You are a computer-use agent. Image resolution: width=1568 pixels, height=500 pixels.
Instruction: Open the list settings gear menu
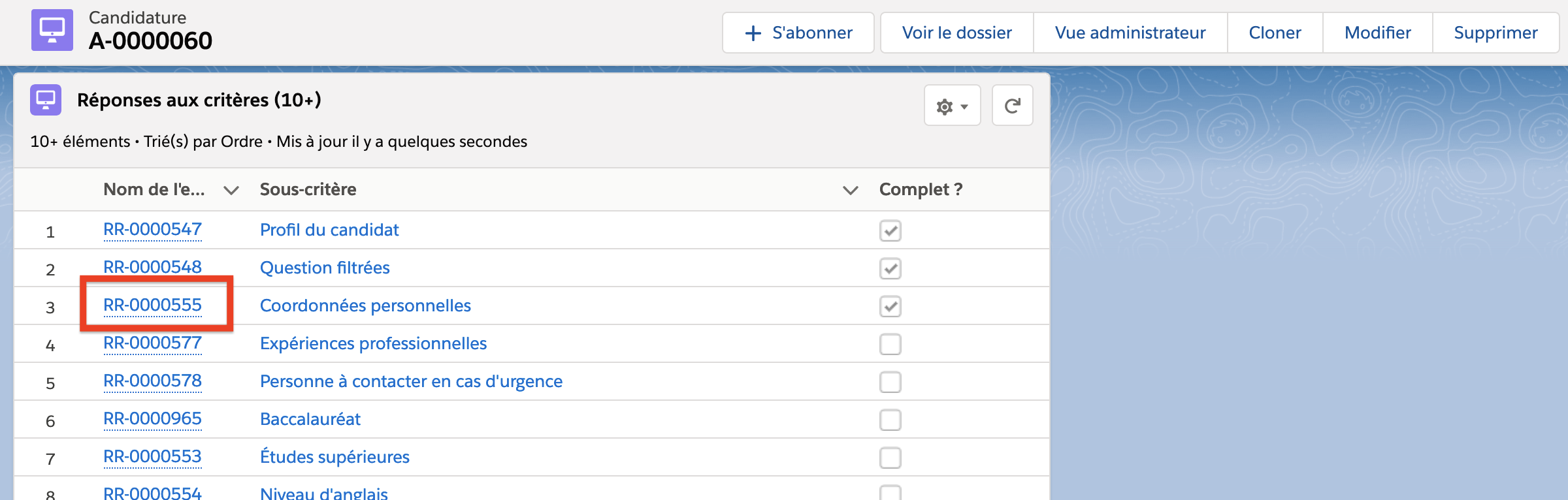tap(952, 106)
